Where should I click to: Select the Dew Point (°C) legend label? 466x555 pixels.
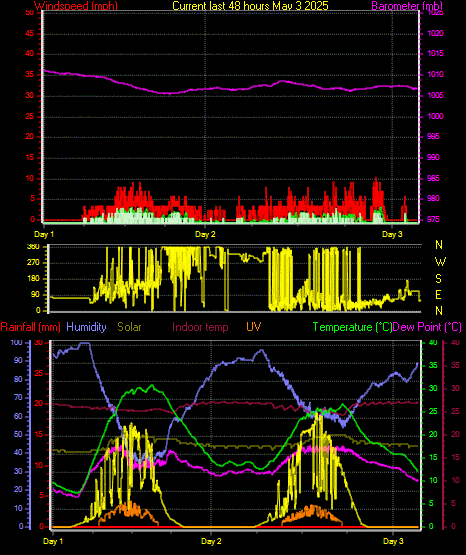click(427, 327)
